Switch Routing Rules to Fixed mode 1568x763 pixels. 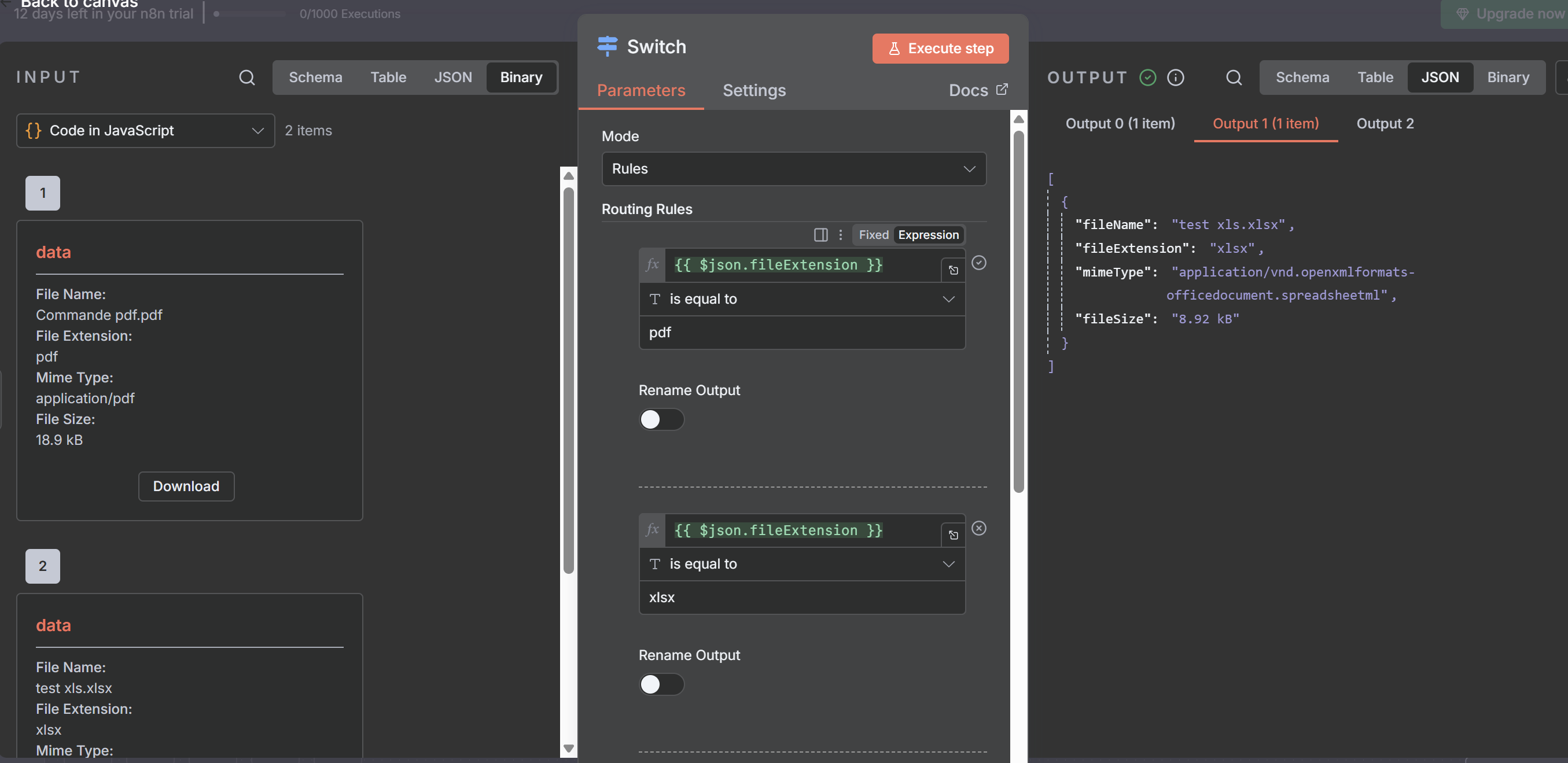click(873, 235)
